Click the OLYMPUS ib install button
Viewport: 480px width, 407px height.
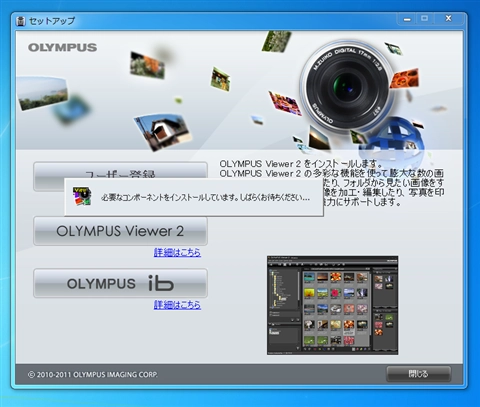[x=120, y=283]
